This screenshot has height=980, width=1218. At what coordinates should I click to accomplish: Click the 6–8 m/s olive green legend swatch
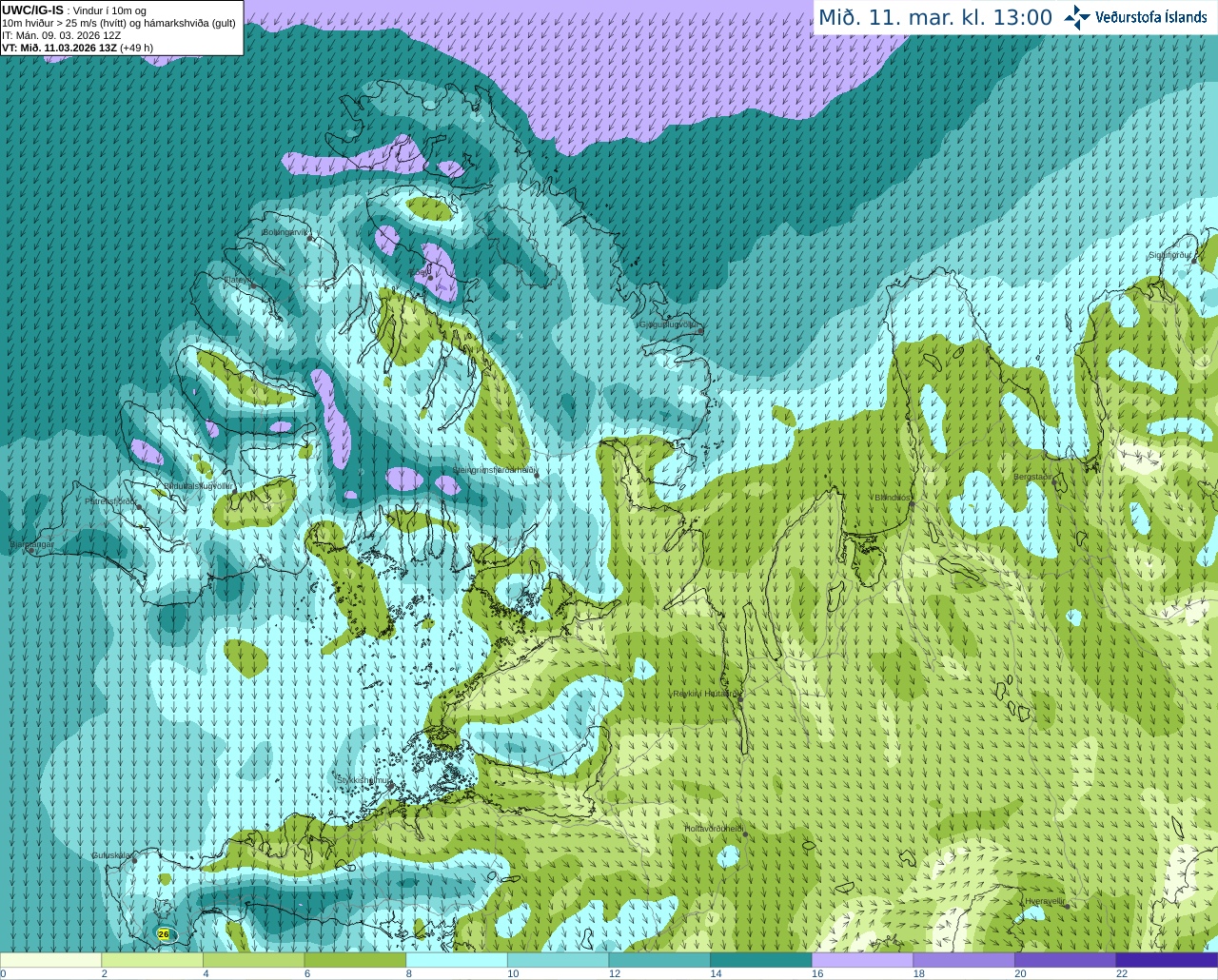(x=355, y=960)
